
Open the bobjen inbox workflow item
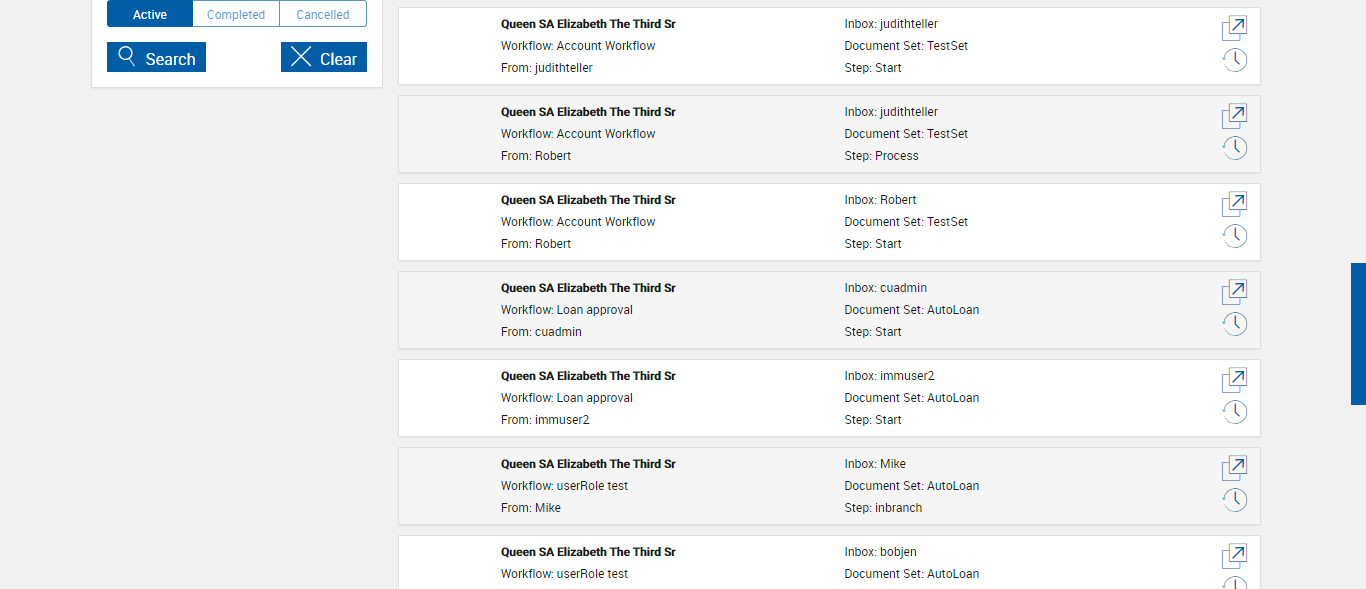point(1234,556)
